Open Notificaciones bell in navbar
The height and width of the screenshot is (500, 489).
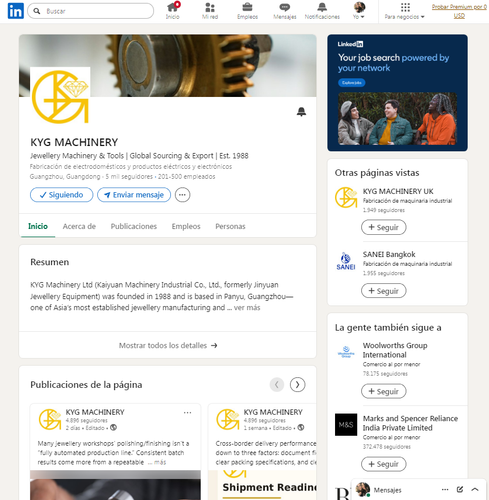(x=322, y=11)
